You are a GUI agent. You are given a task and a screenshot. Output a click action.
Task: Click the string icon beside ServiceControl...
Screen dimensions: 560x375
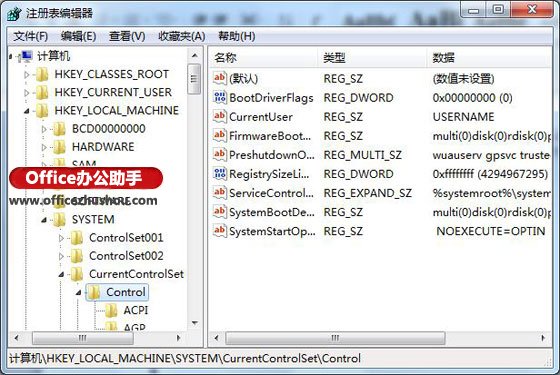tap(219, 193)
